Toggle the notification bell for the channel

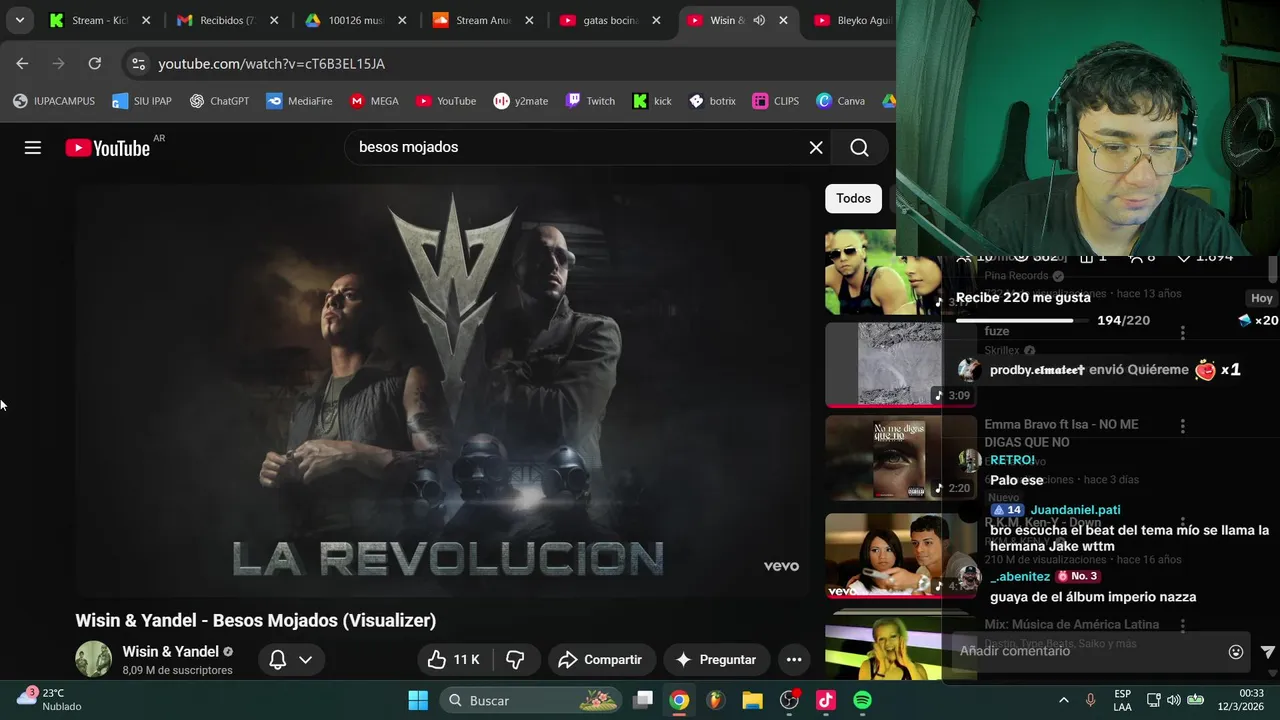[x=278, y=660]
